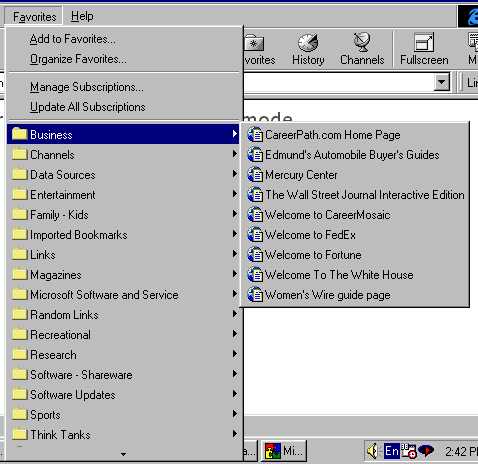Viewport: 478px width, 464px height.
Task: Expand the Magazines folder
Action: click(x=123, y=275)
